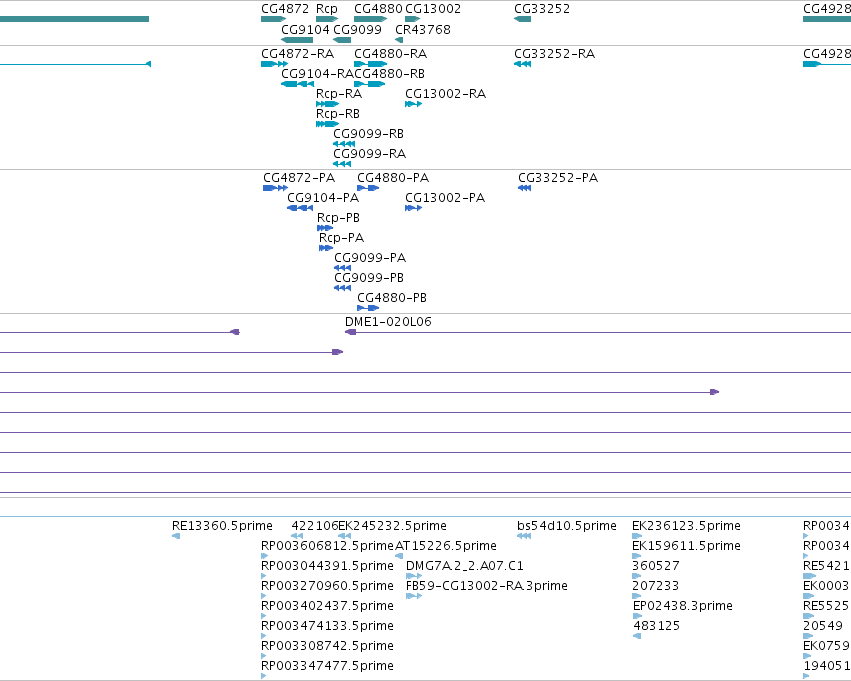Click the CG9099 gene label
851x681 pixels.
[x=357, y=29]
